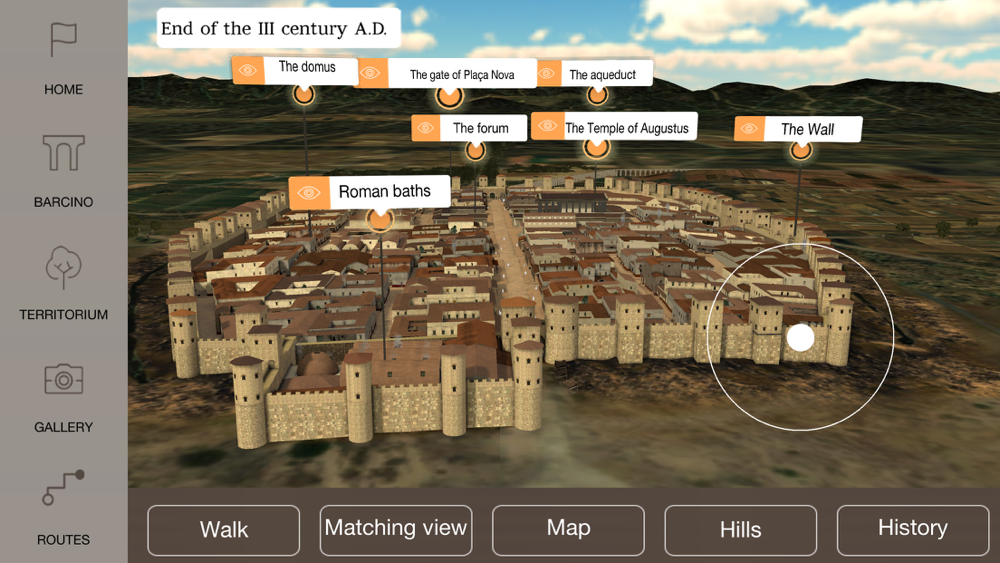
Task: Toggle eye icon for The domus
Action: pos(247,70)
